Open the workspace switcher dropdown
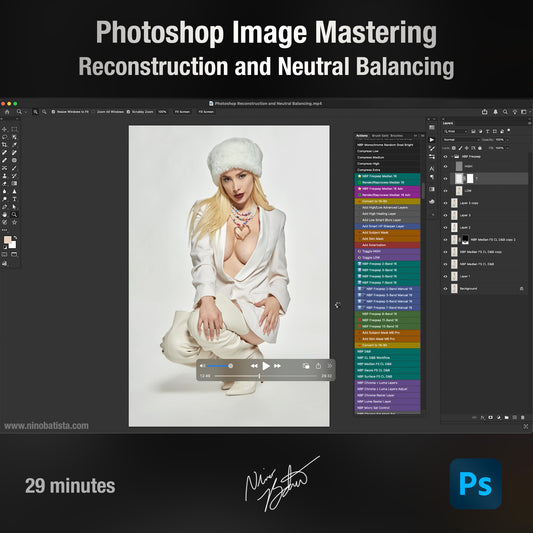This screenshot has height=533, width=533. (x=525, y=112)
